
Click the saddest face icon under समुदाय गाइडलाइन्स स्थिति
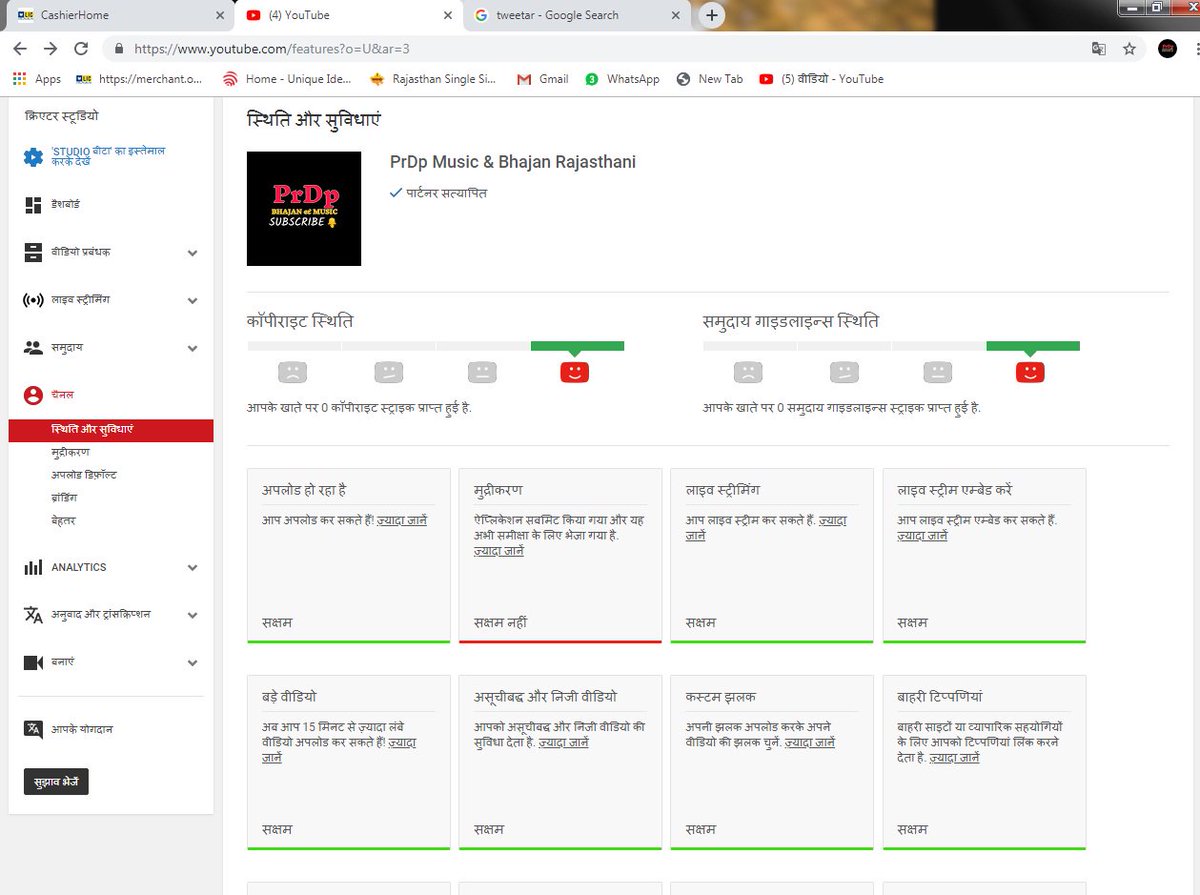coord(747,372)
